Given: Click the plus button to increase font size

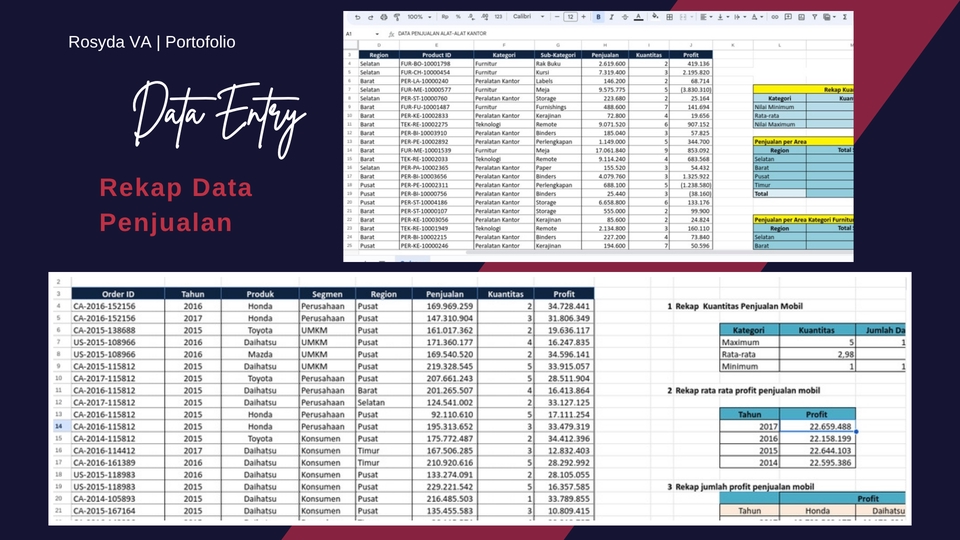Looking at the screenshot, I should tap(583, 17).
